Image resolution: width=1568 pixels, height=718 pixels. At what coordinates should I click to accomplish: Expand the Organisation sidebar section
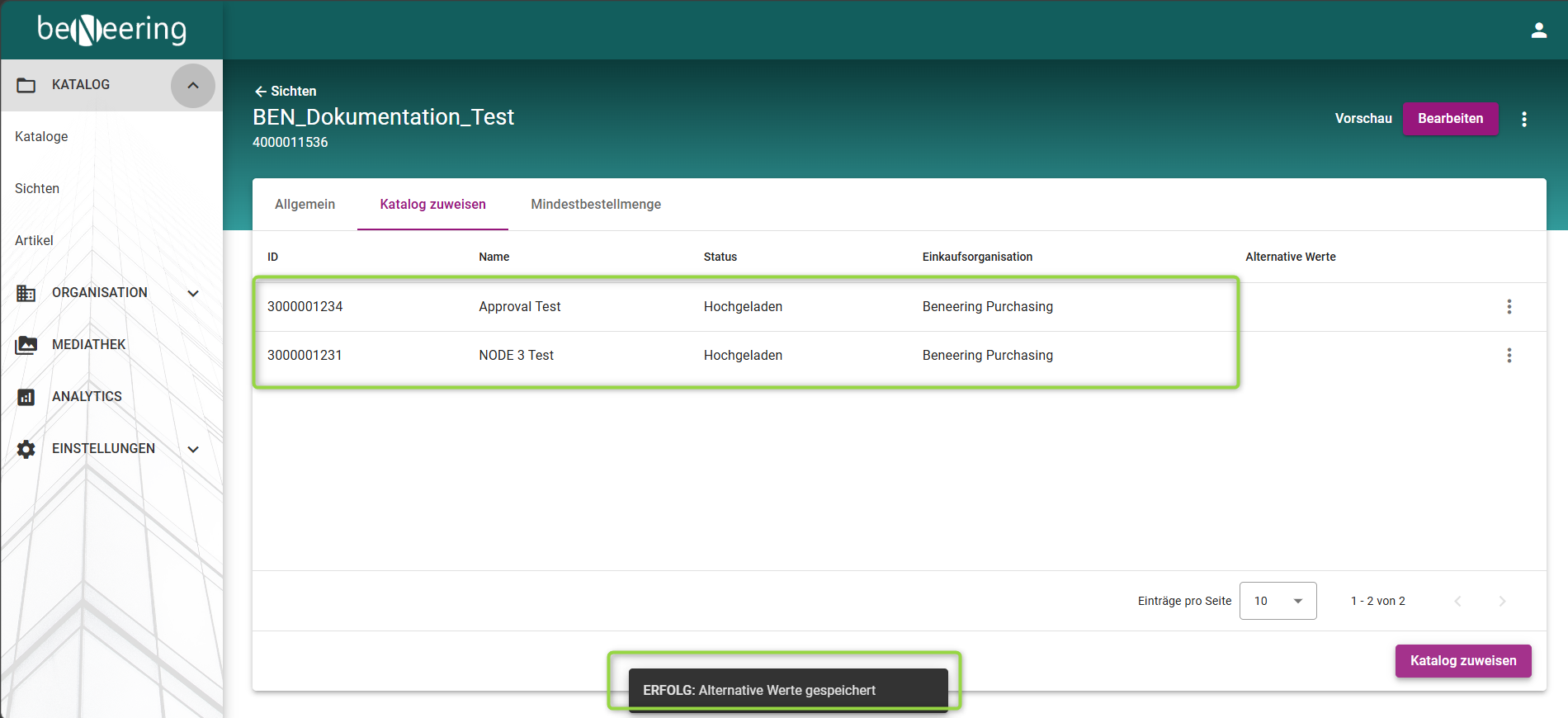193,293
